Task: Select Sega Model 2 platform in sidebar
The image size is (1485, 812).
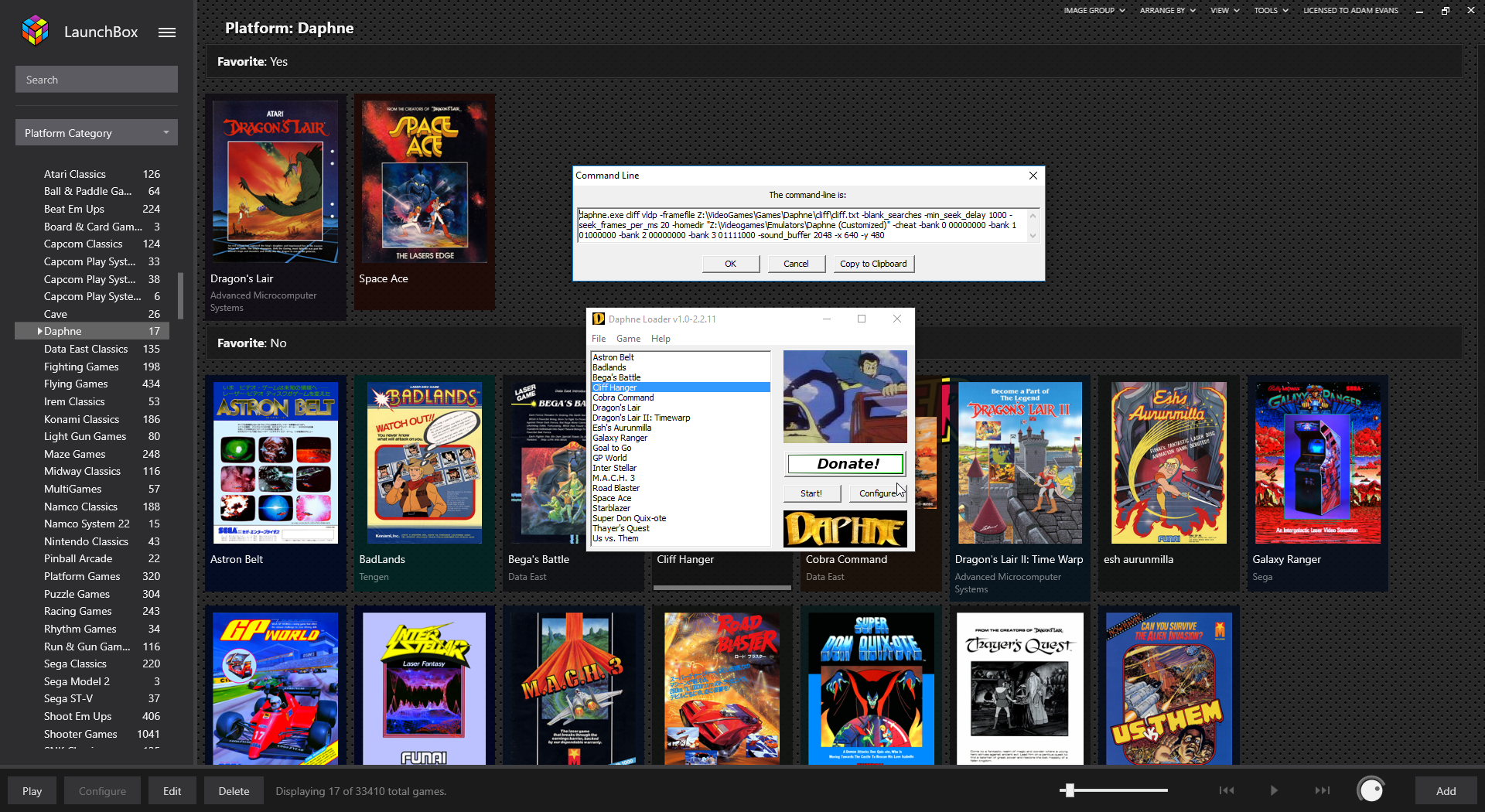Action: [92, 681]
